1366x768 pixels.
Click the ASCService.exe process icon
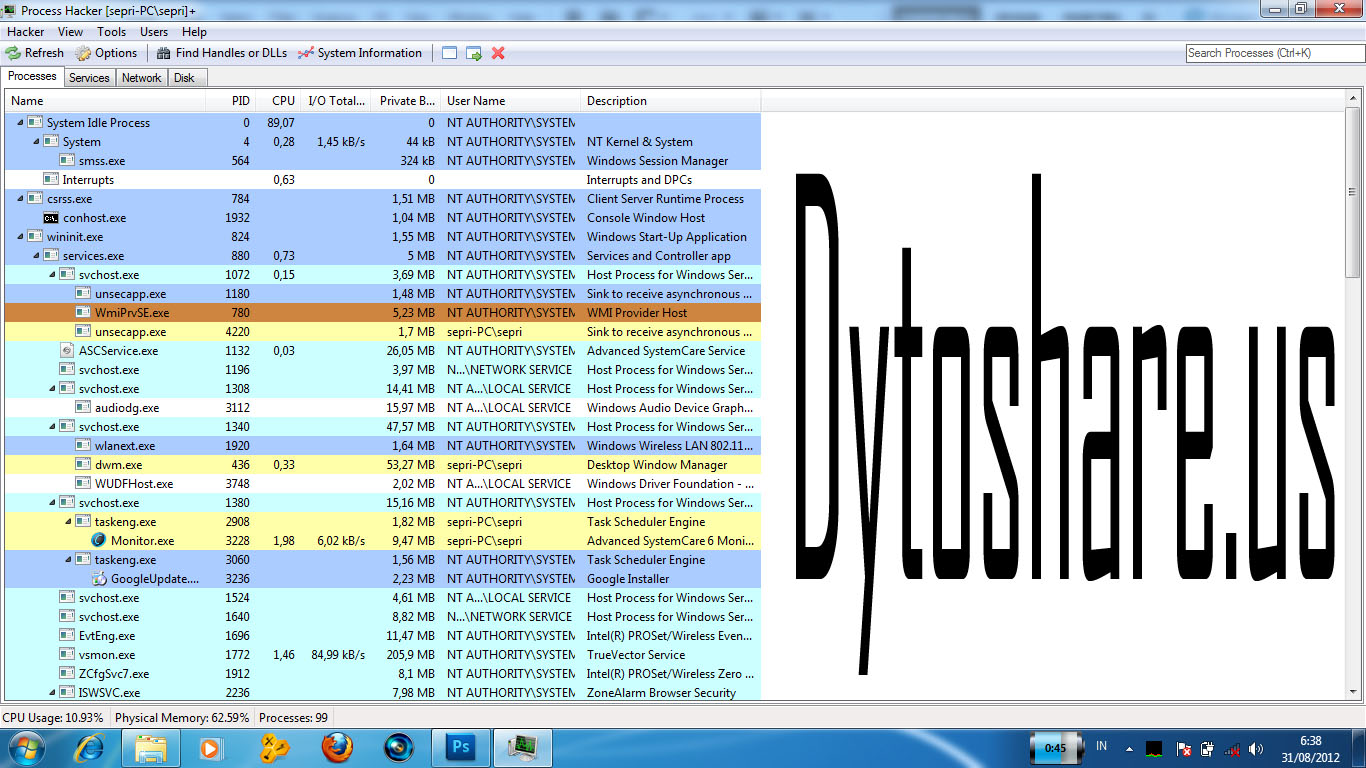[67, 351]
